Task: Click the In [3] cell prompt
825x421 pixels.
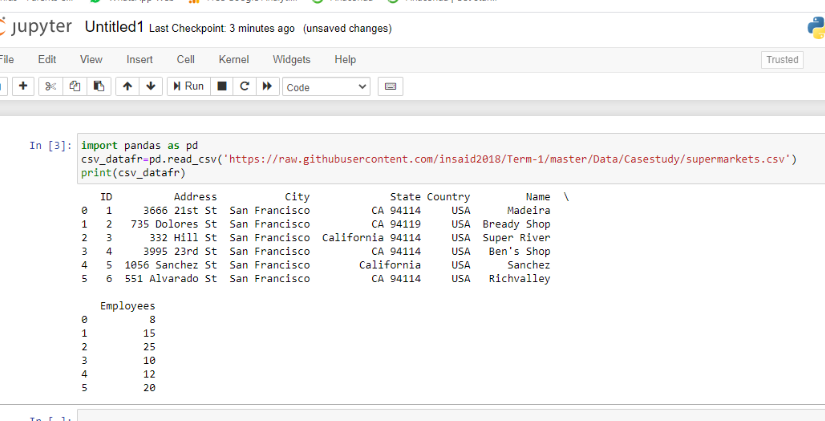Action: pos(51,146)
